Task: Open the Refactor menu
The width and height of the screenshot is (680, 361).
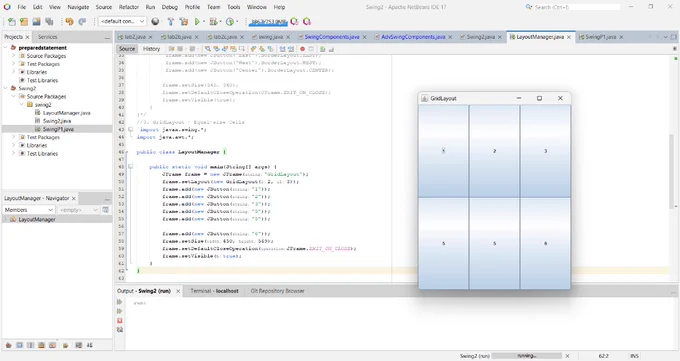Action: 129,7
